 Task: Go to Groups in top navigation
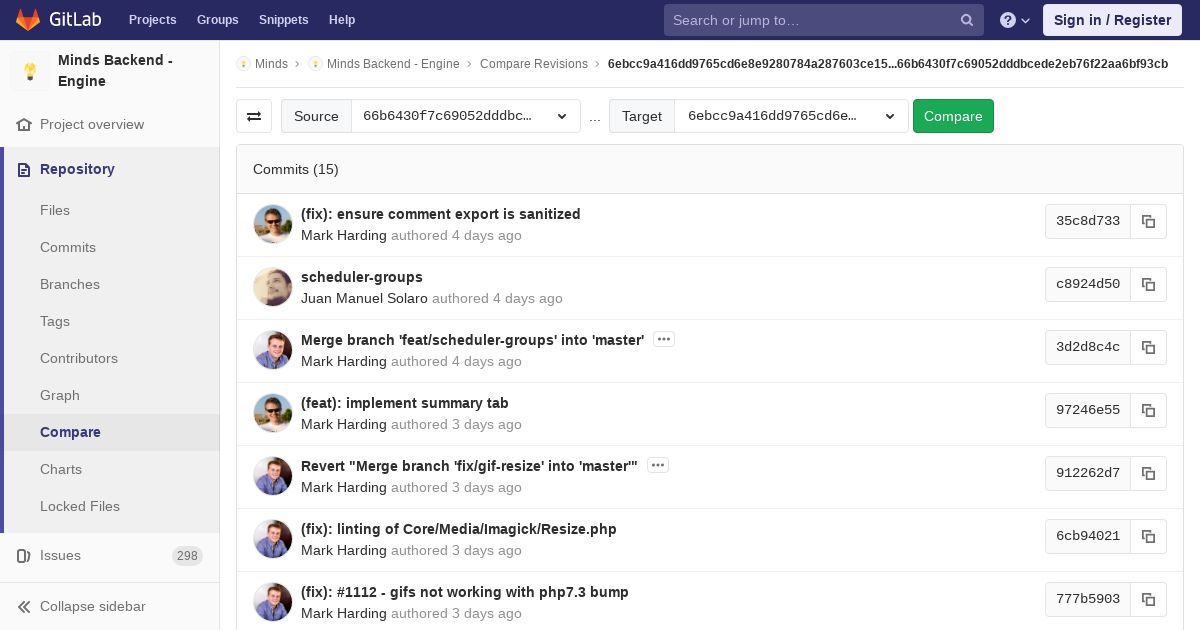coord(217,20)
